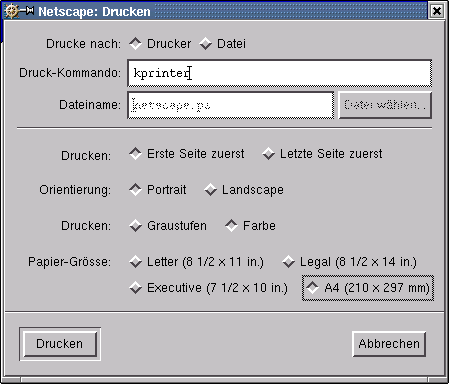Click the Drucken button
This screenshot has width=449, height=384.
point(60,344)
